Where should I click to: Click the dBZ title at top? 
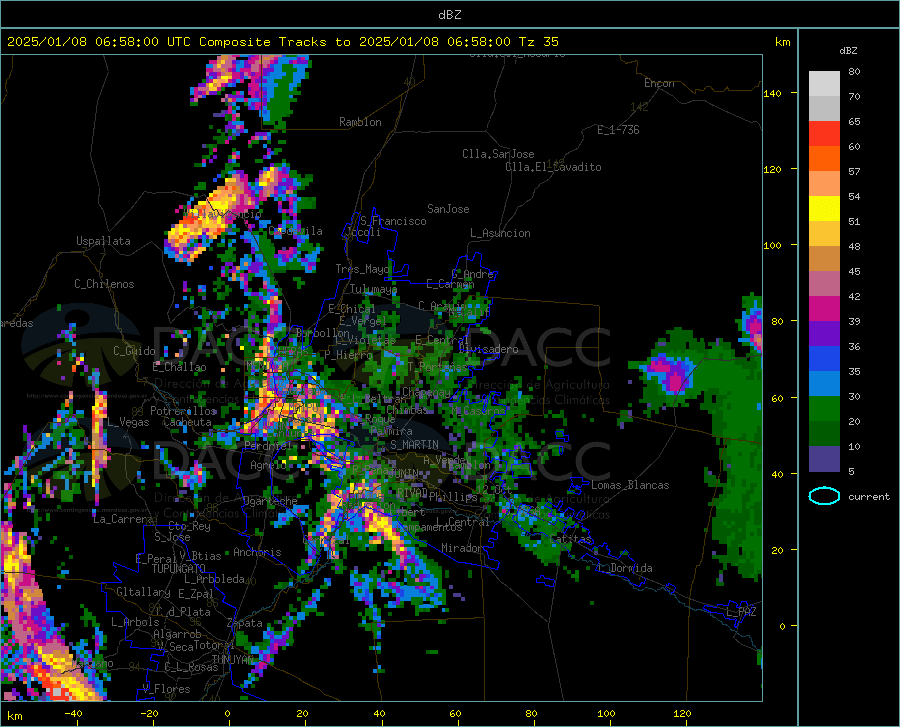(449, 15)
